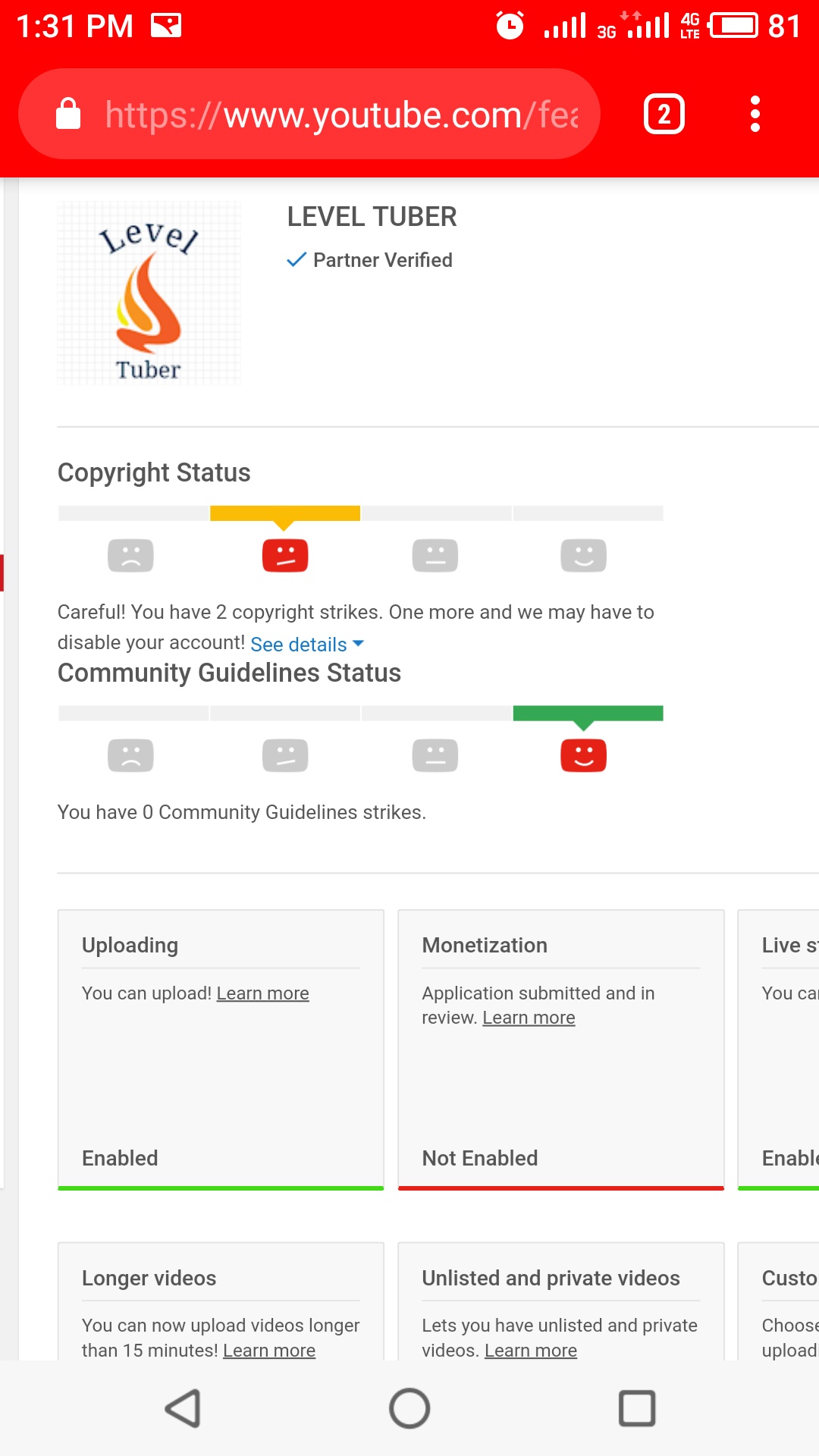This screenshot has width=819, height=1456.
Task: Tap the Unlisted and private videos title
Action: [x=551, y=1278]
